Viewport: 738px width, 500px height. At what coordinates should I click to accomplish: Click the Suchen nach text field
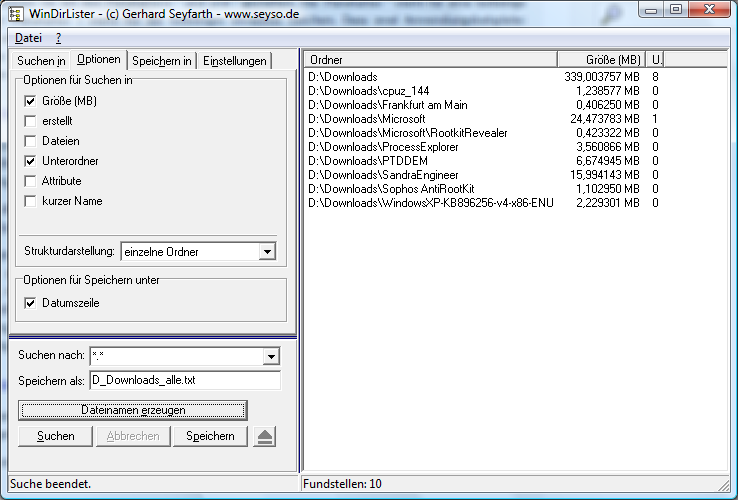(176, 356)
